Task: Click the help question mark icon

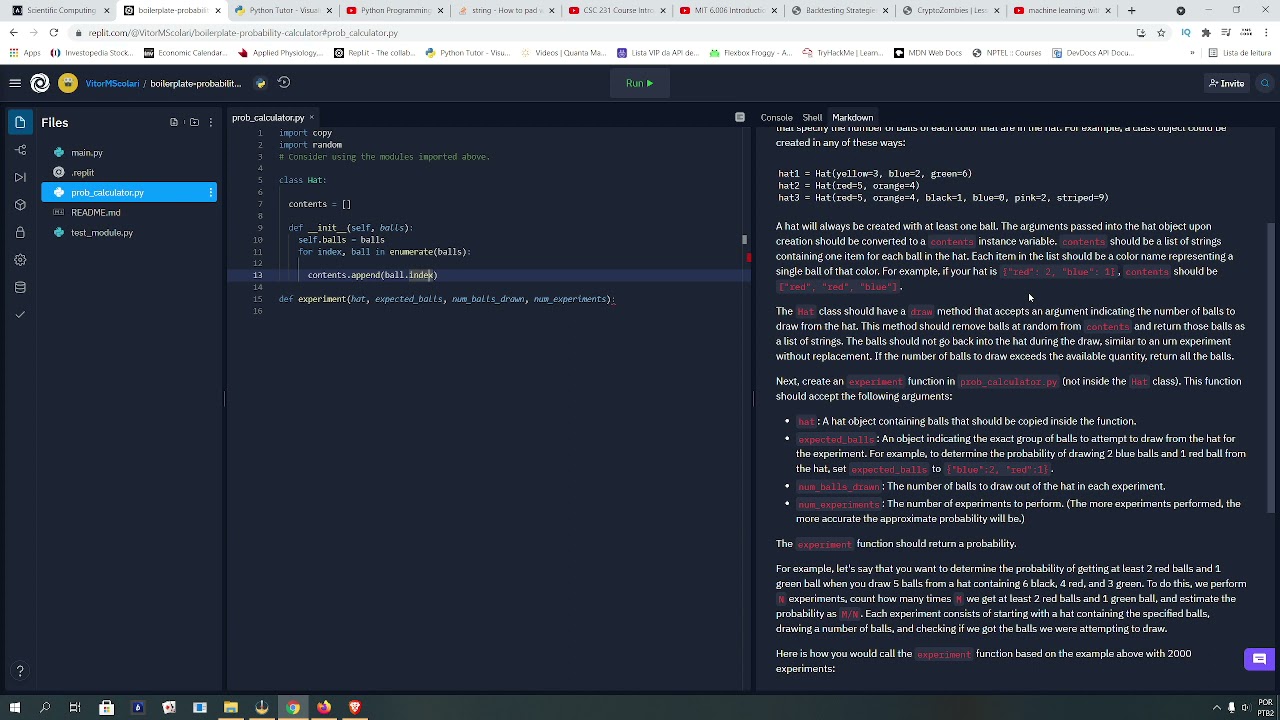Action: click(x=20, y=671)
